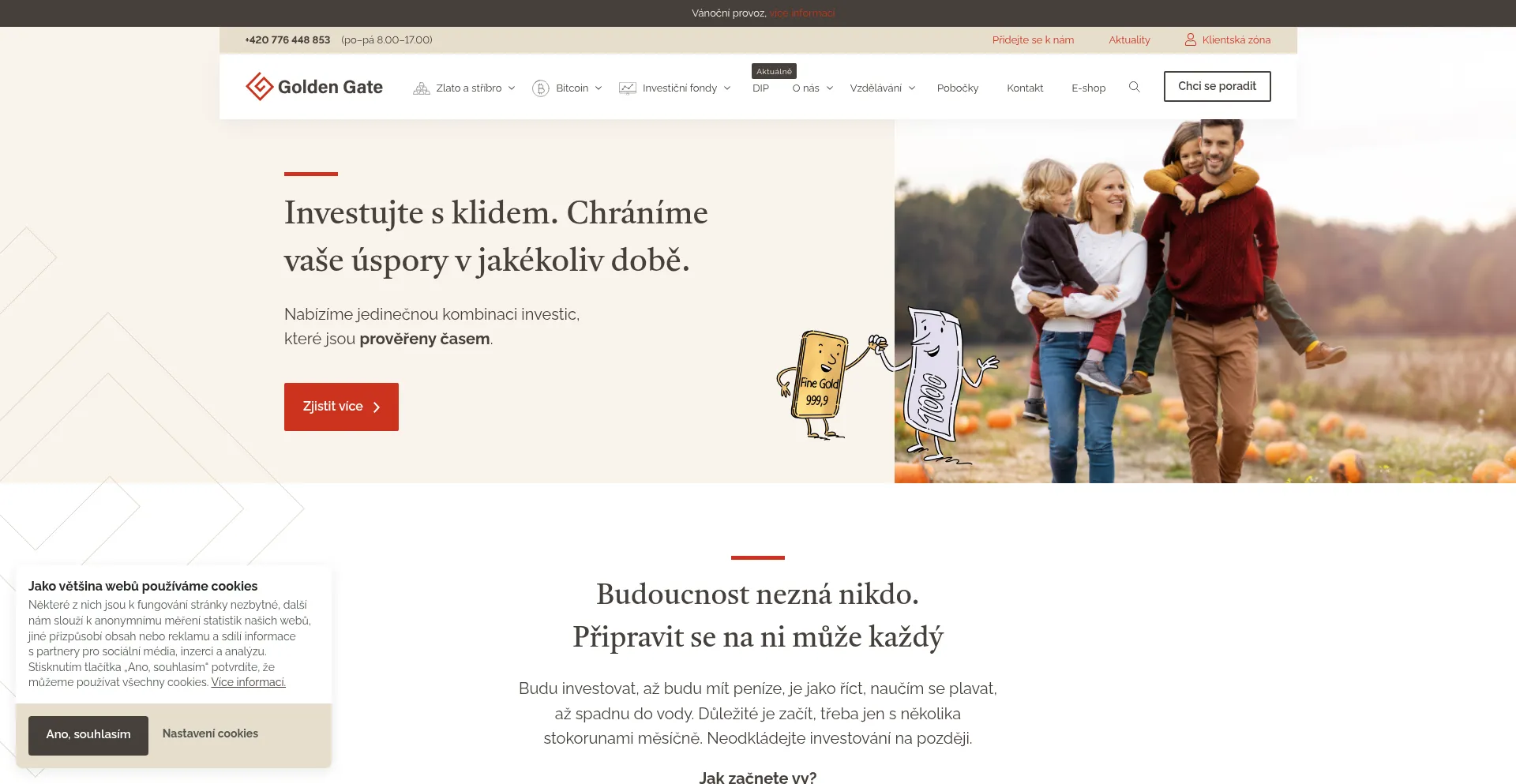Open the E-shop menu item
This screenshot has height=784, width=1516.
[x=1088, y=88]
